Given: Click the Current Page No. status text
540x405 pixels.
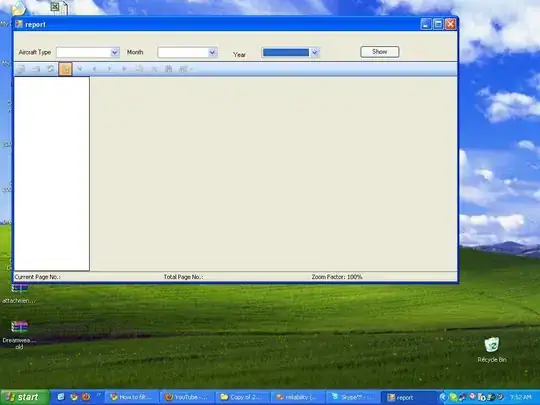Looking at the screenshot, I should click(x=38, y=277).
